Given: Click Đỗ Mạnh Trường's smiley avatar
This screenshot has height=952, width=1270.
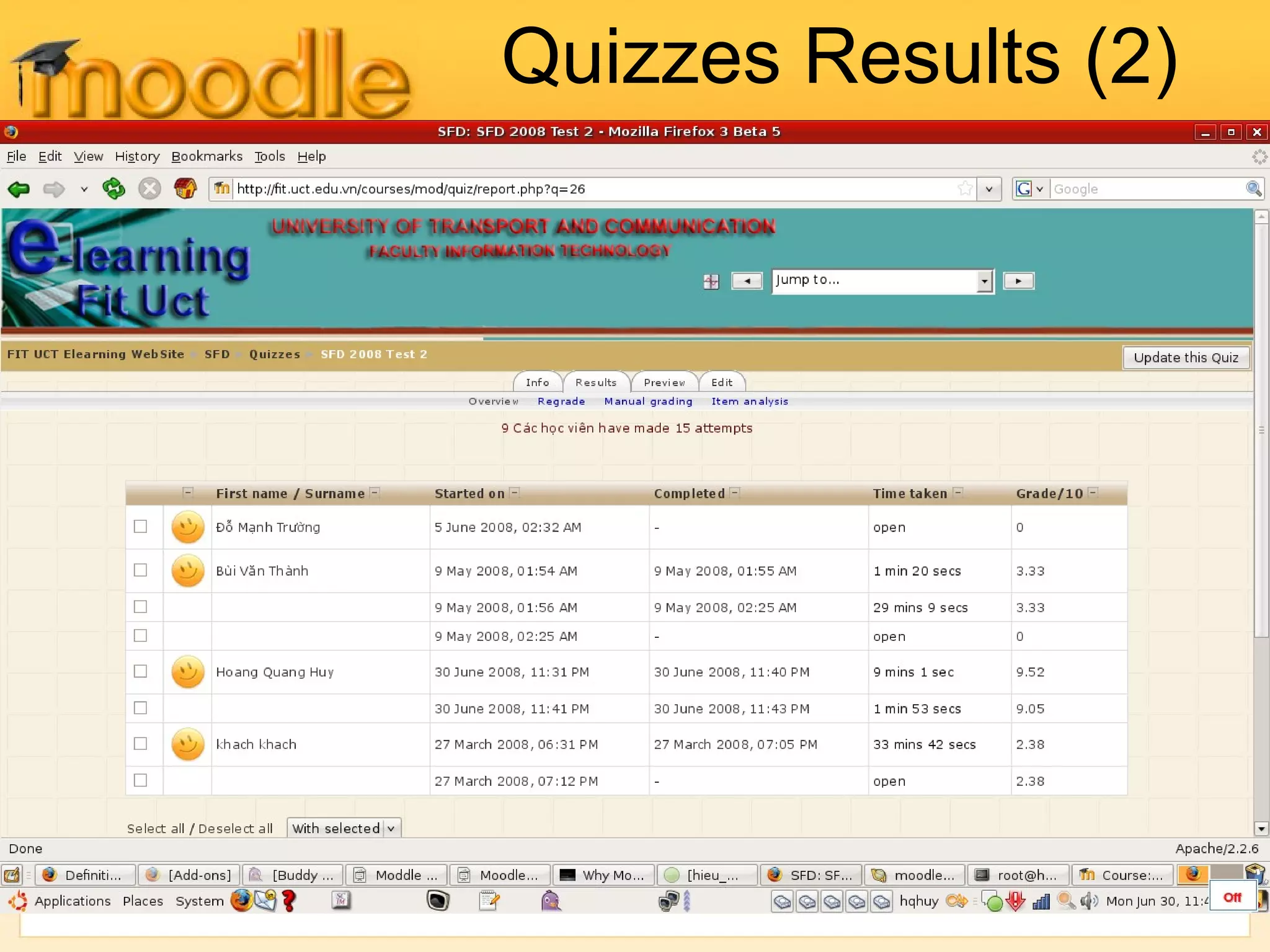Looking at the screenshot, I should tap(188, 527).
